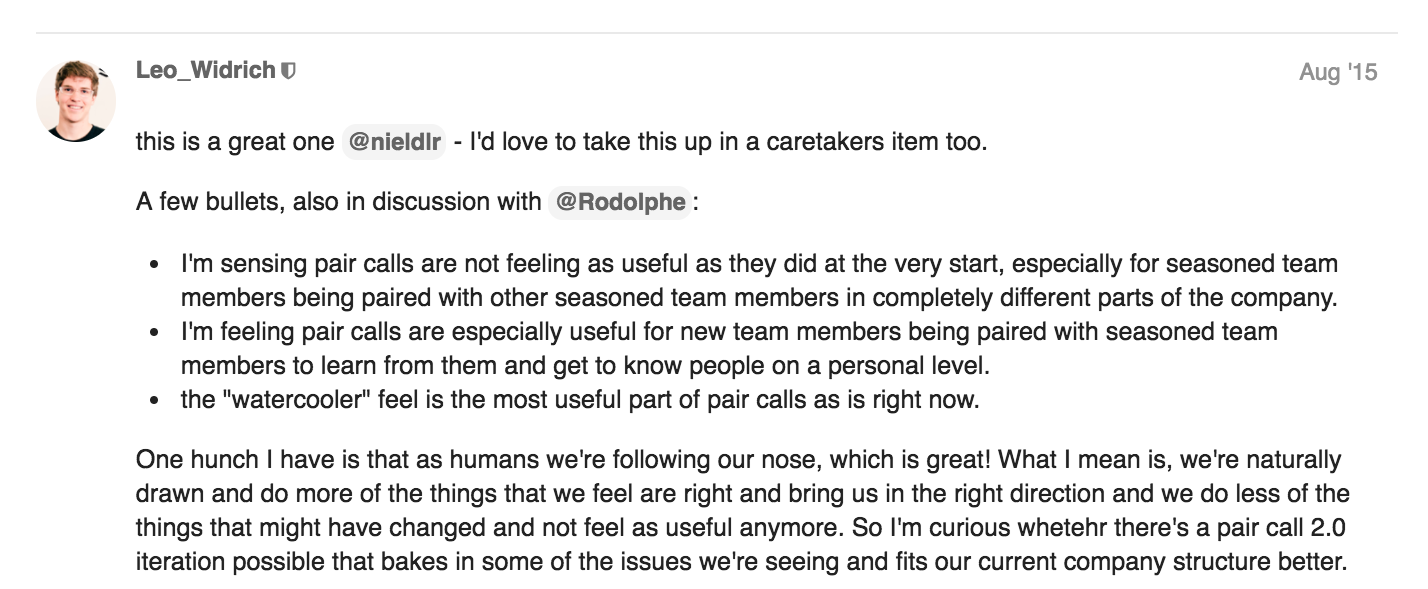Open Leo_Widrich's profile avatar photo

coord(76,101)
